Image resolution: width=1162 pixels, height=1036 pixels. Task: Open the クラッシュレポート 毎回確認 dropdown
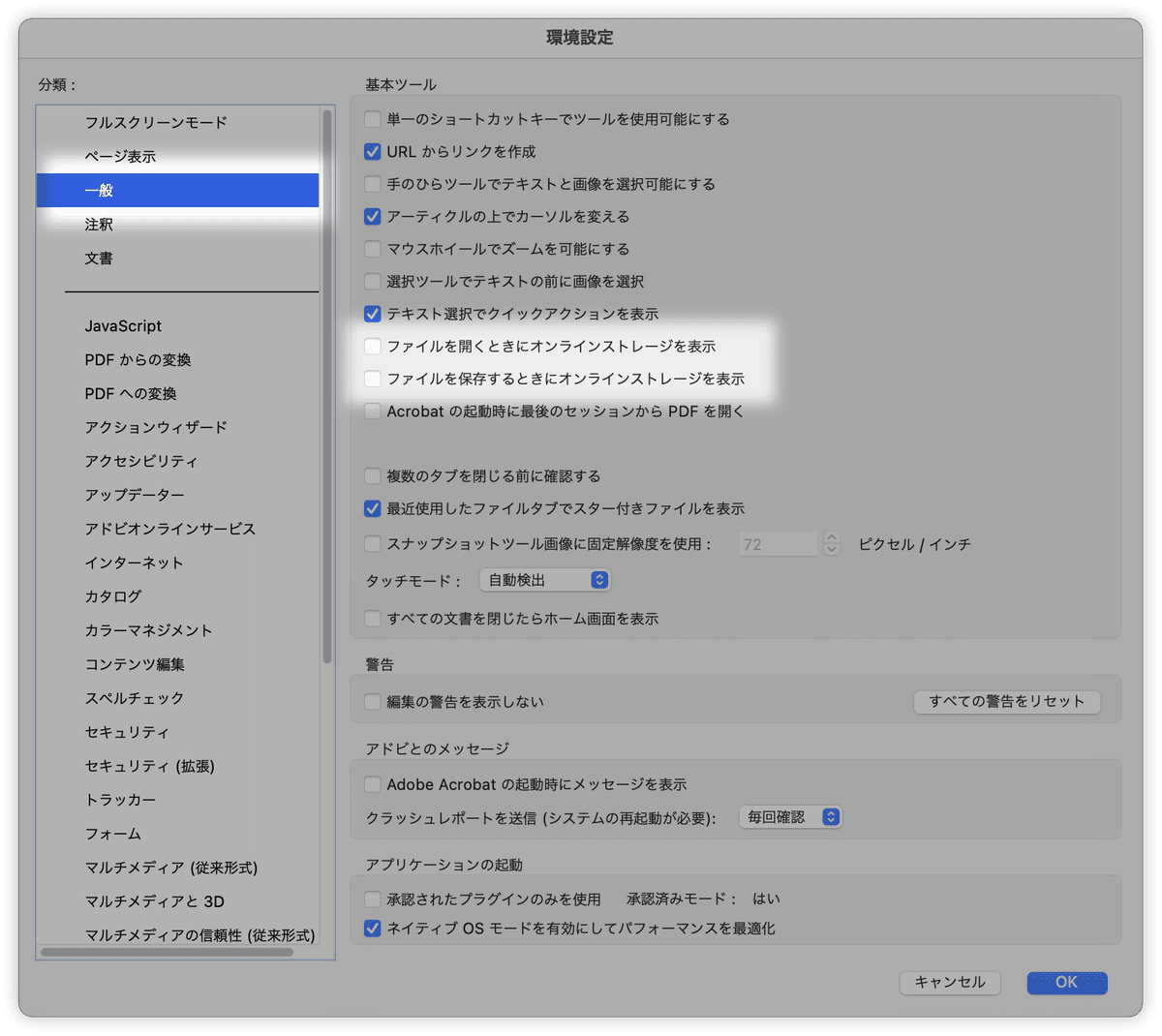(x=790, y=817)
